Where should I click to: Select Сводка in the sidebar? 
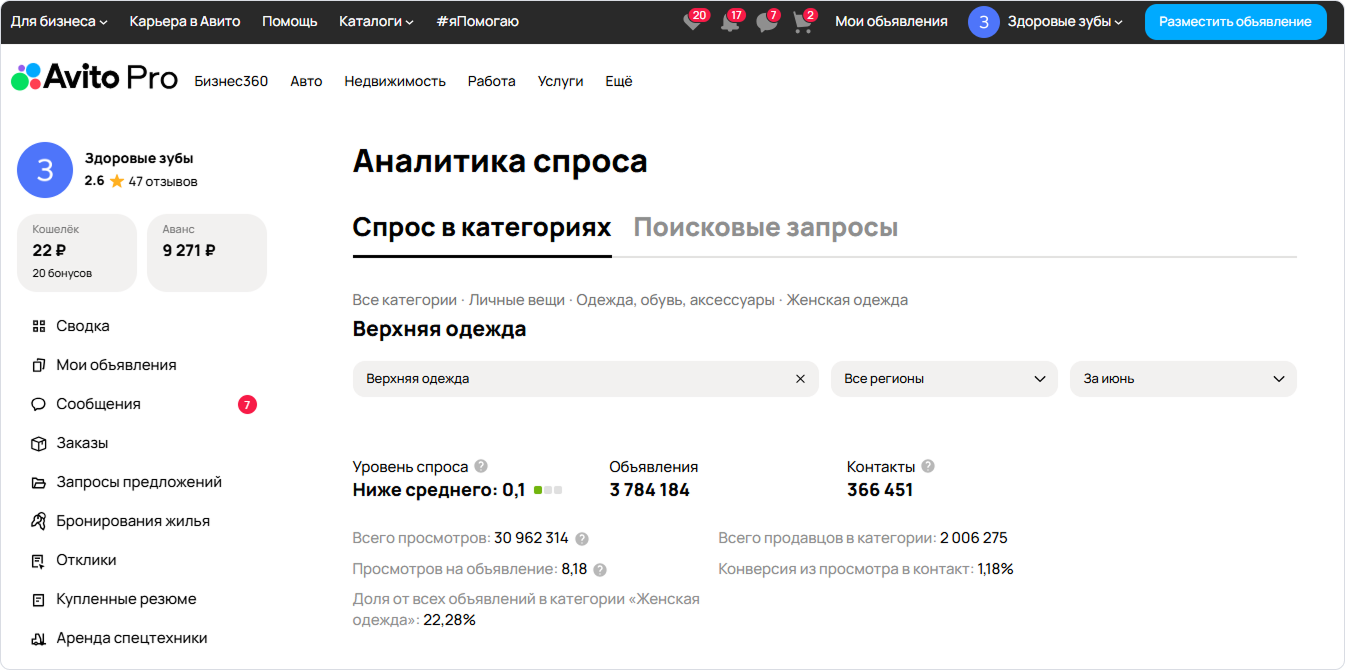click(82, 326)
